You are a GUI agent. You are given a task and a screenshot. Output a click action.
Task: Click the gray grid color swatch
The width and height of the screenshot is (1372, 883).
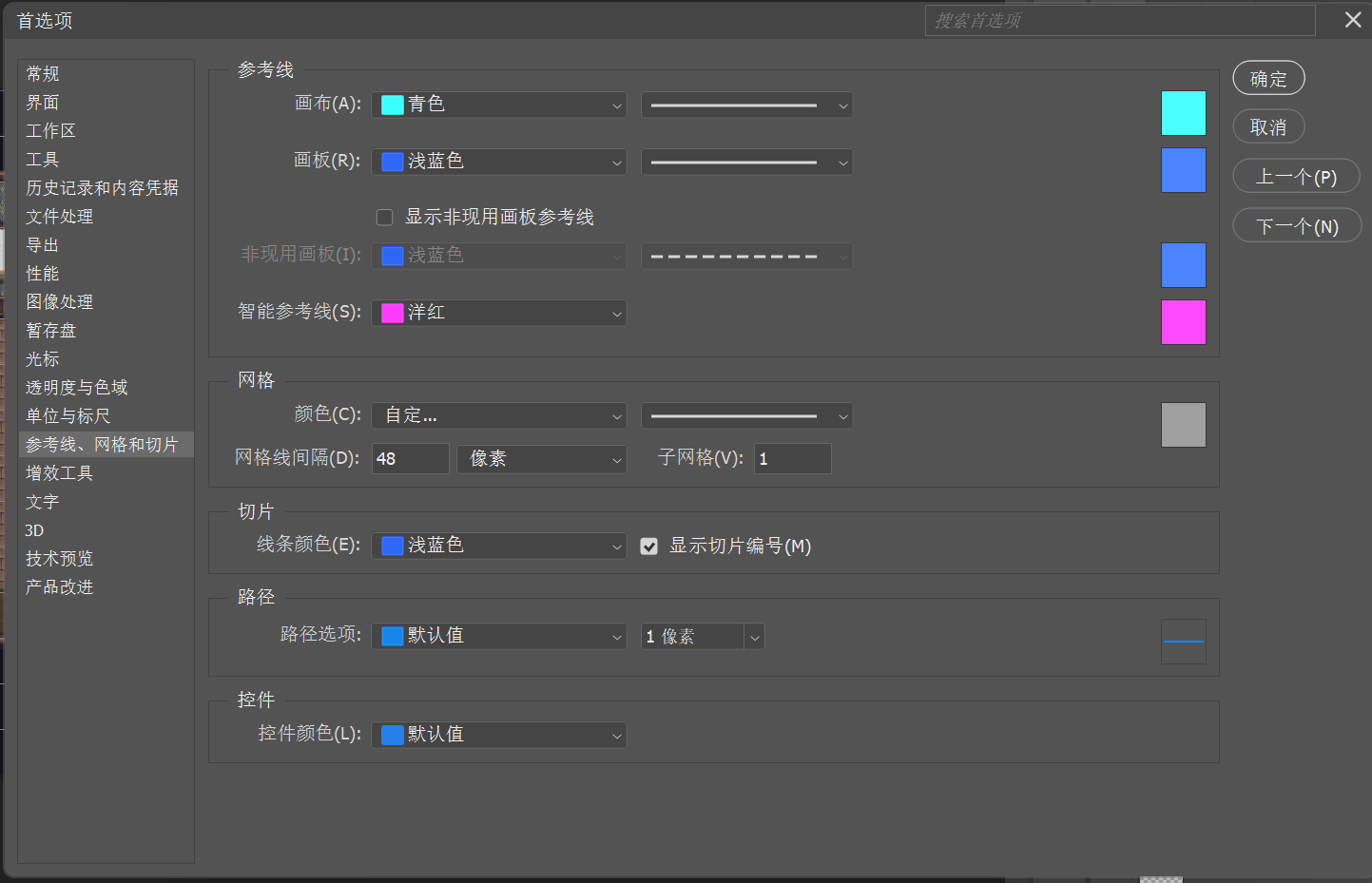1184,425
